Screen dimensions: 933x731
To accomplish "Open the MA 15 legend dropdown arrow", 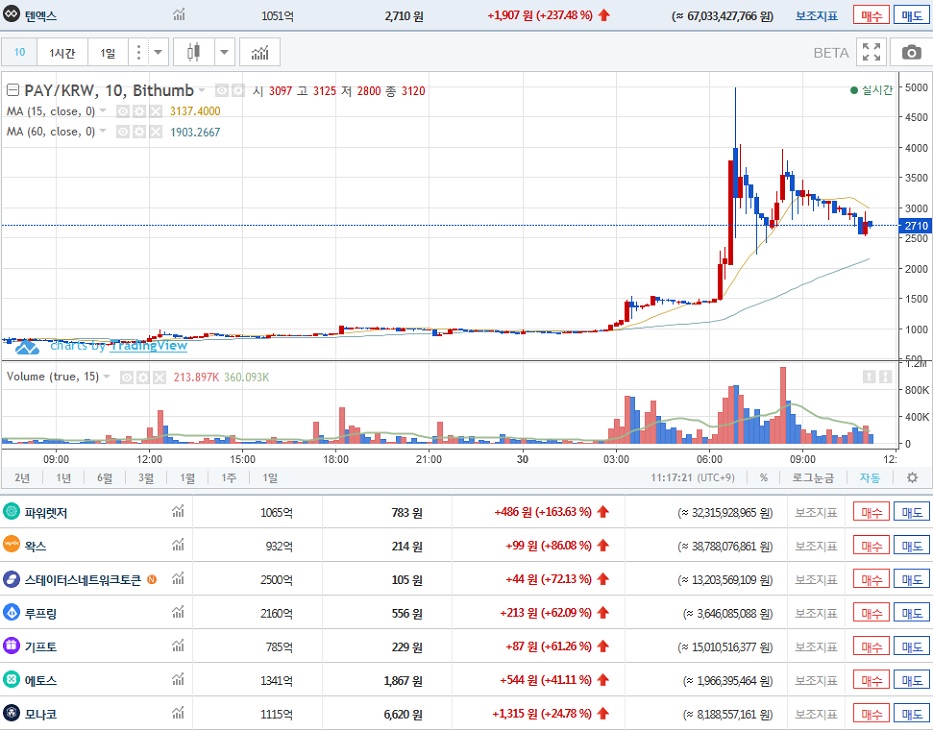I will point(103,111).
